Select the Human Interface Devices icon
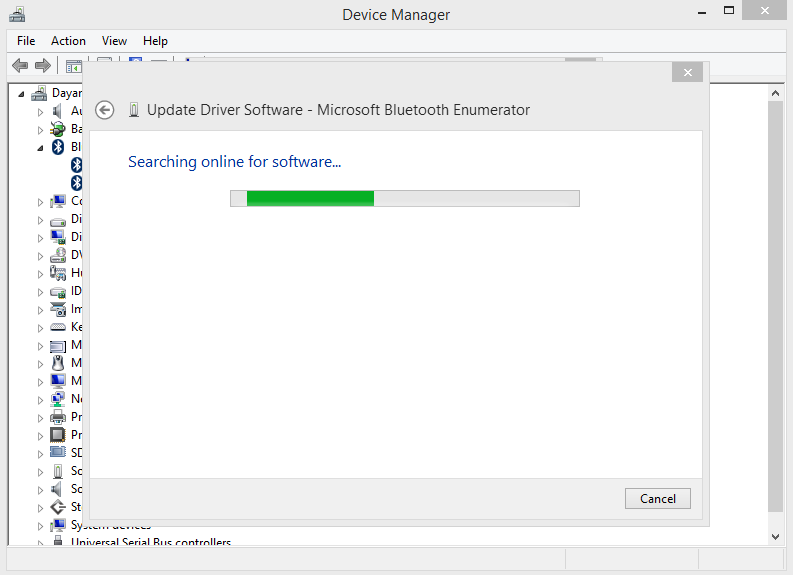793x575 pixels. [x=58, y=273]
